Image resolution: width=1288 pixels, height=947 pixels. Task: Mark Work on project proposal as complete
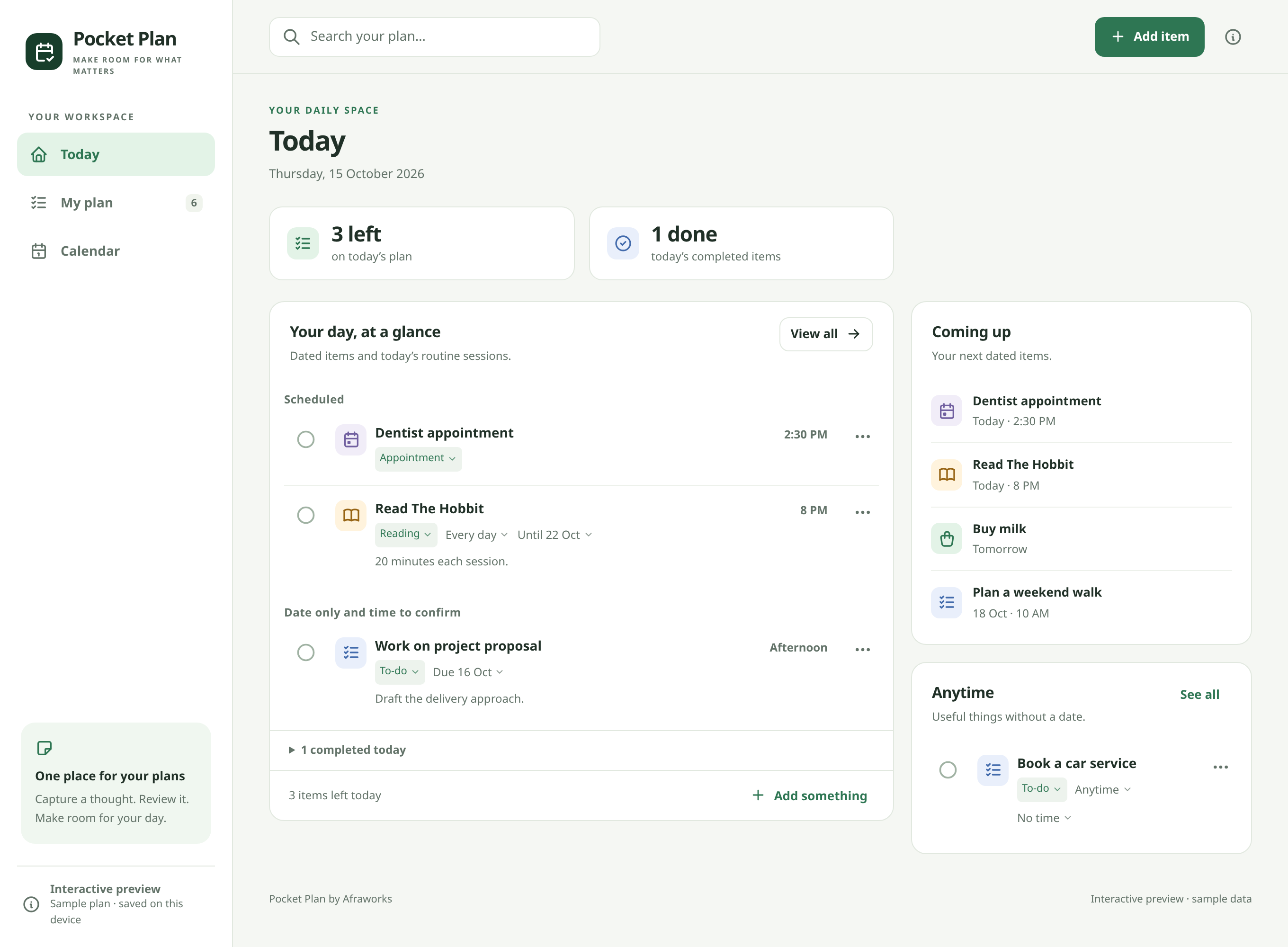pos(305,652)
